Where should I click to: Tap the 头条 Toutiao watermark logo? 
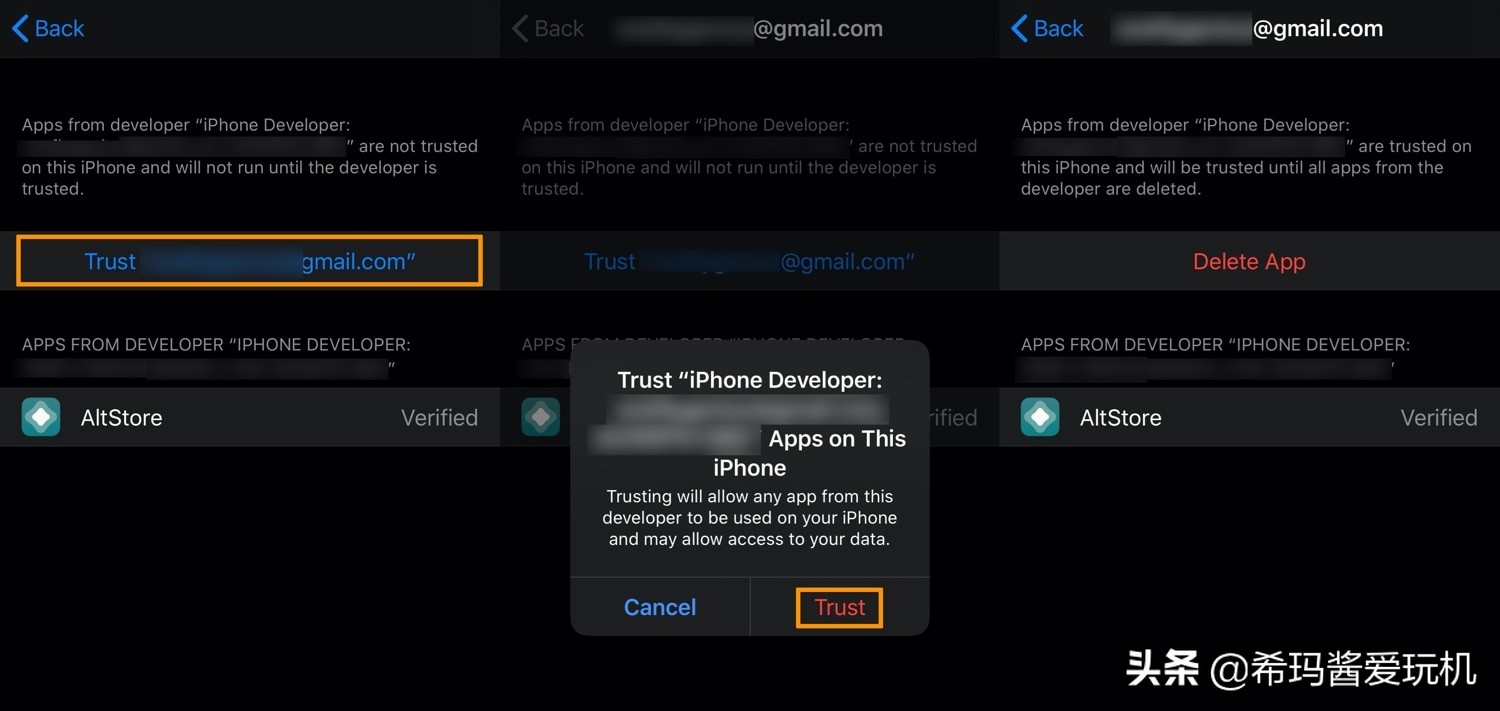click(1163, 668)
